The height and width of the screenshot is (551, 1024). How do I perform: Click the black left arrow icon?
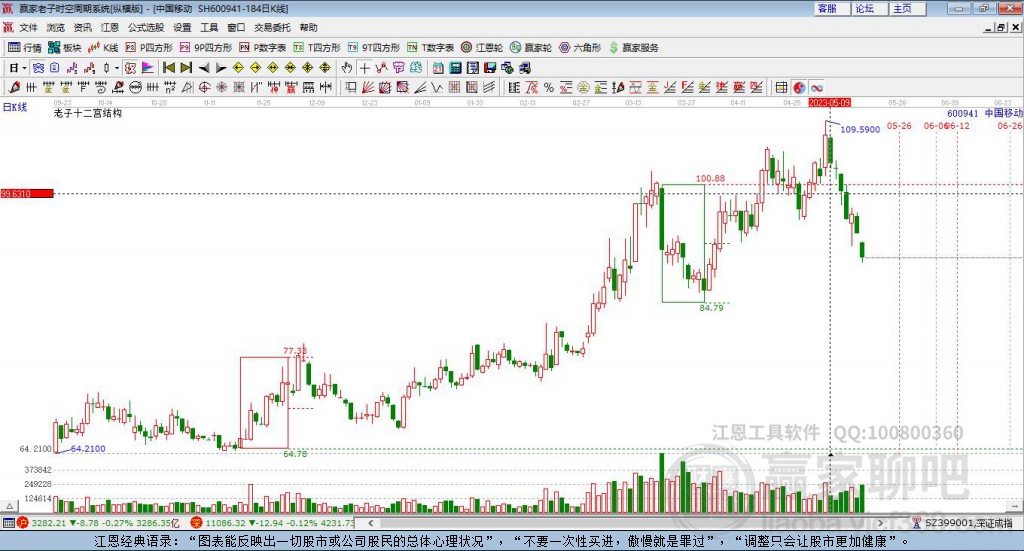(x=204, y=68)
